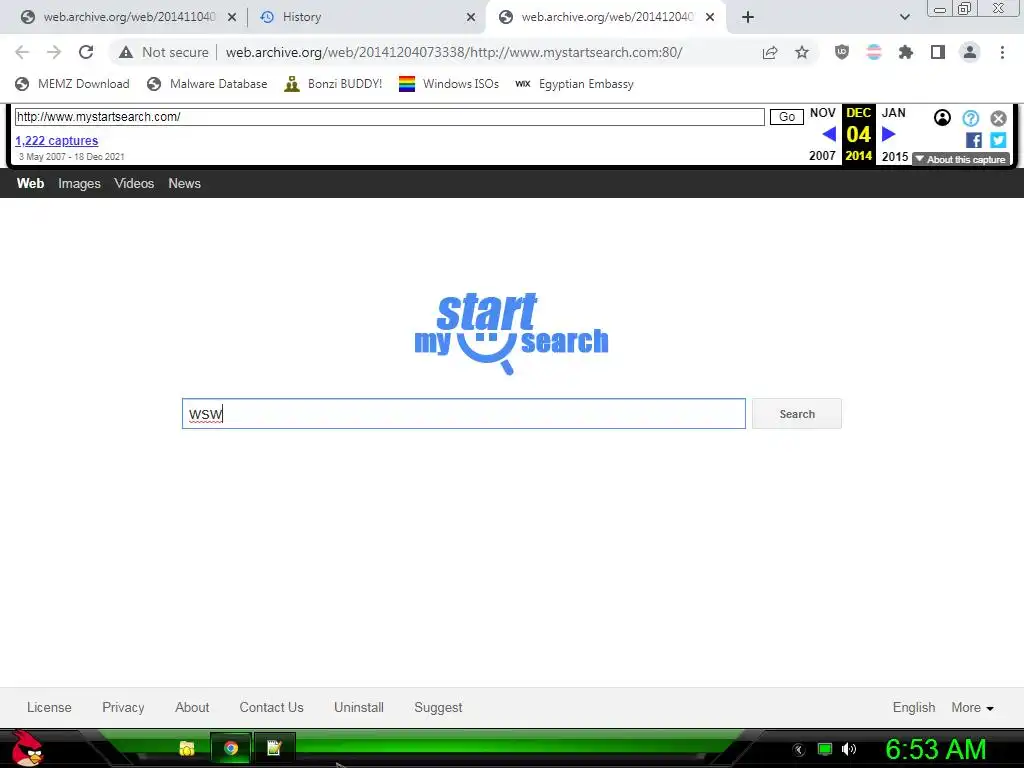Click the Chrome taskbar icon
Viewport: 1024px width, 768px height.
[231, 748]
